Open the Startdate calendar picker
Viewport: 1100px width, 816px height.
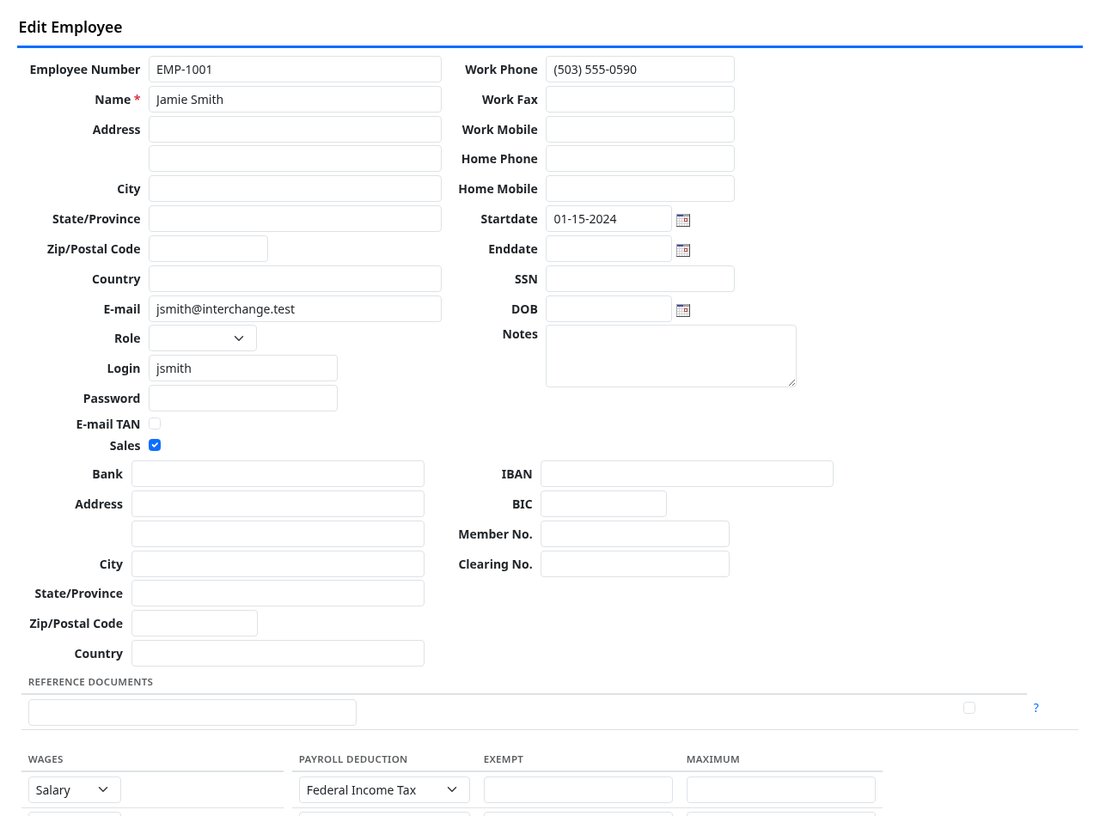[x=683, y=220]
